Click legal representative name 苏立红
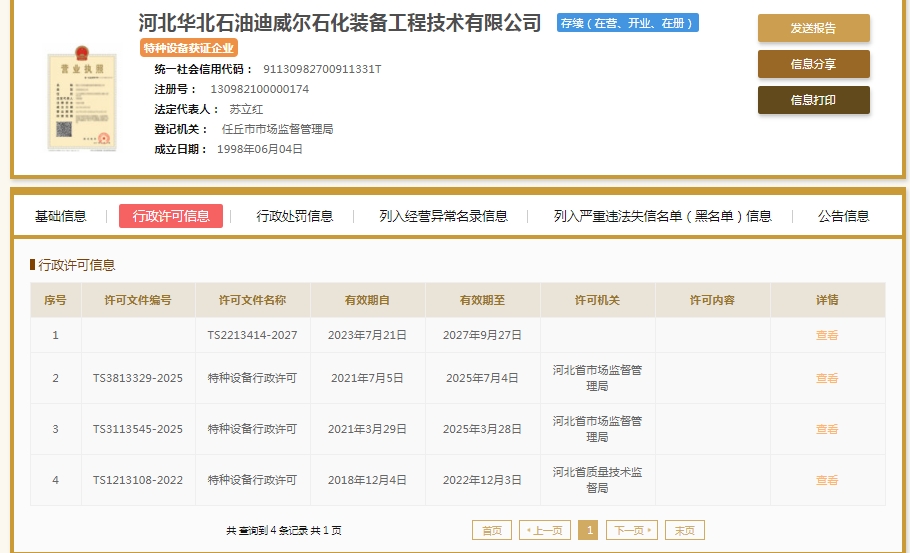Viewport: 910px width, 553px height. pos(246,109)
